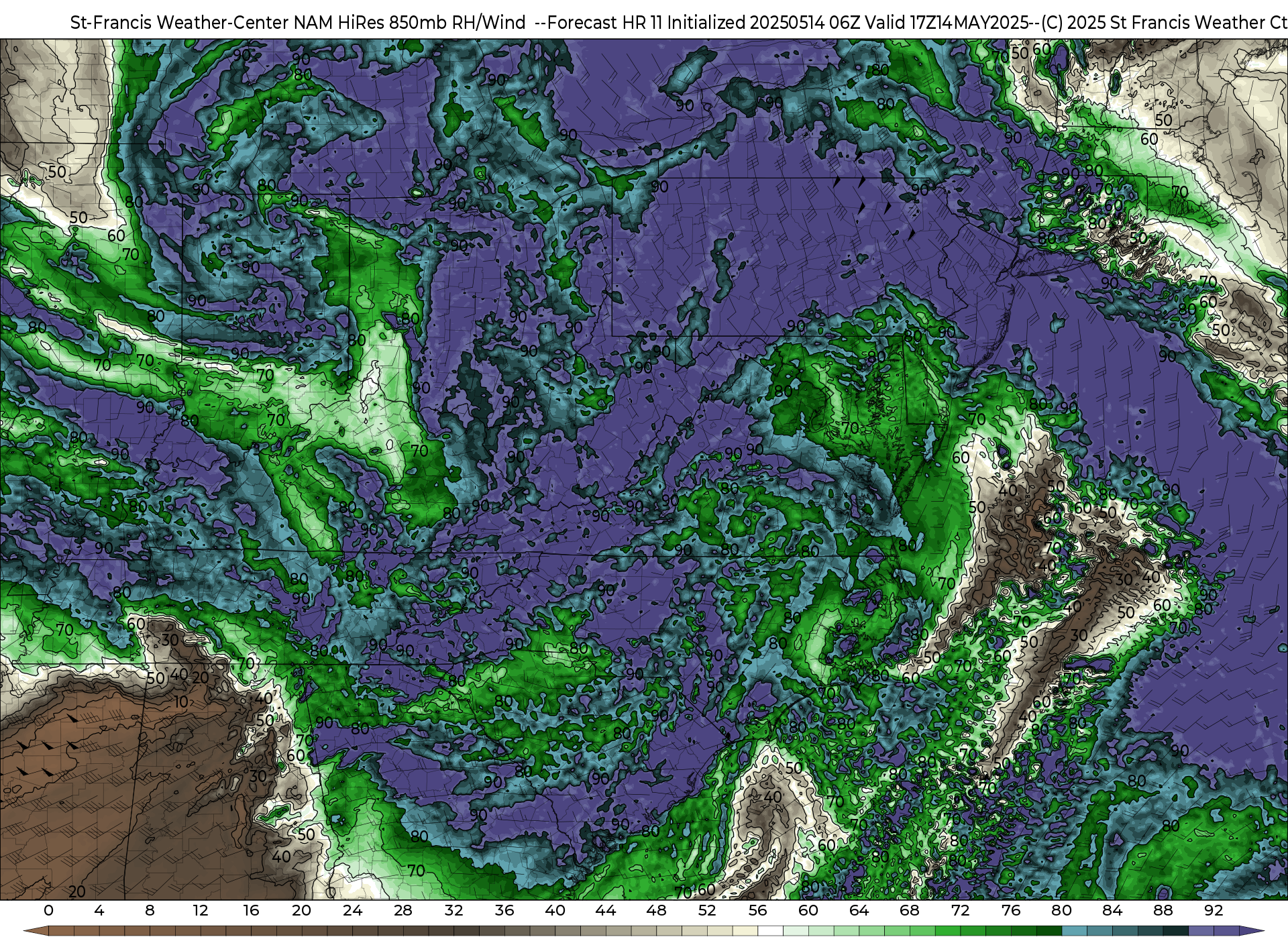This screenshot has height=939, width=1288.
Task: Click the "80" label on the color scale
Action: pos(1061,911)
